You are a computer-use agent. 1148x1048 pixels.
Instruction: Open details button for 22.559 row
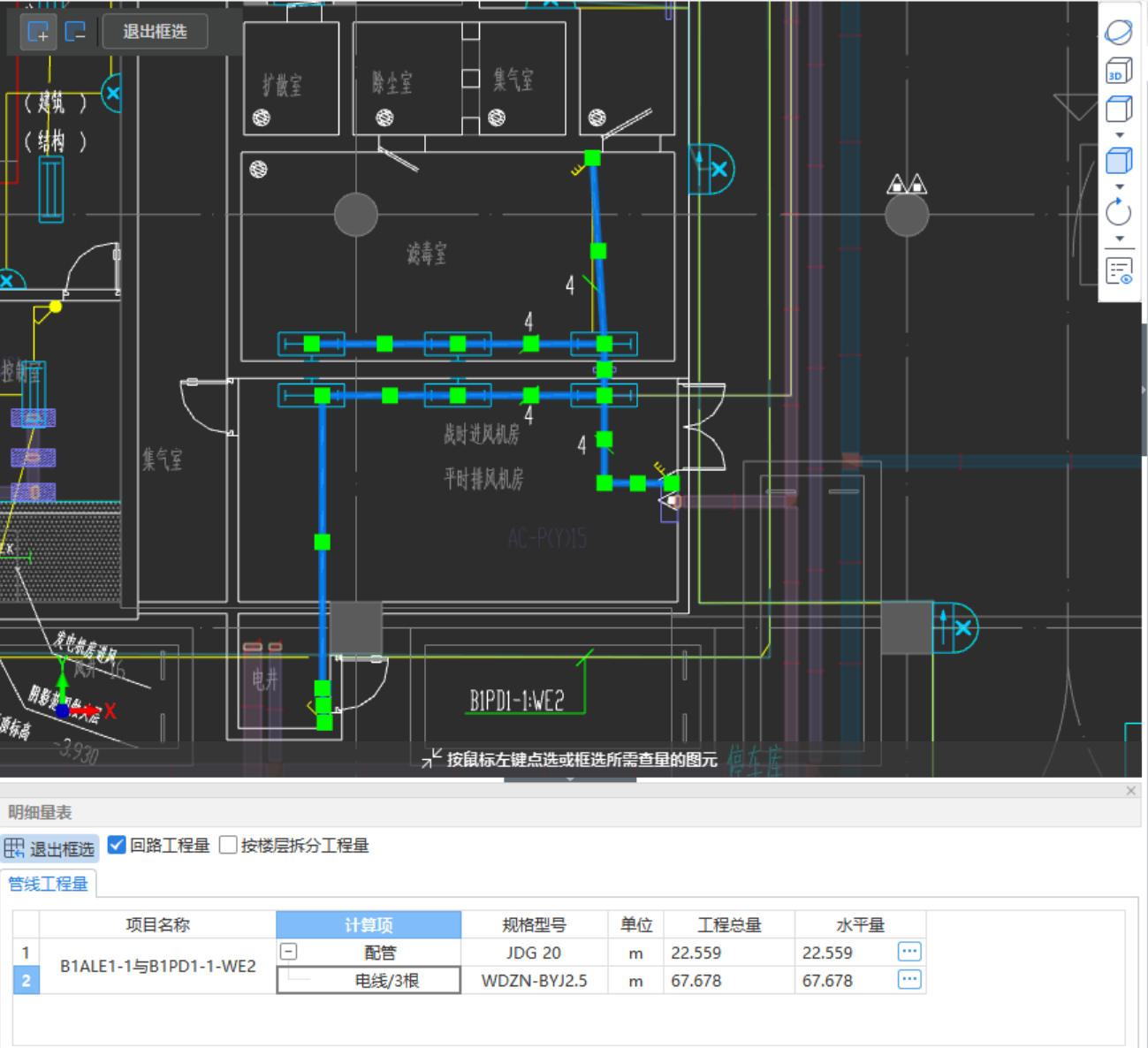tap(909, 952)
